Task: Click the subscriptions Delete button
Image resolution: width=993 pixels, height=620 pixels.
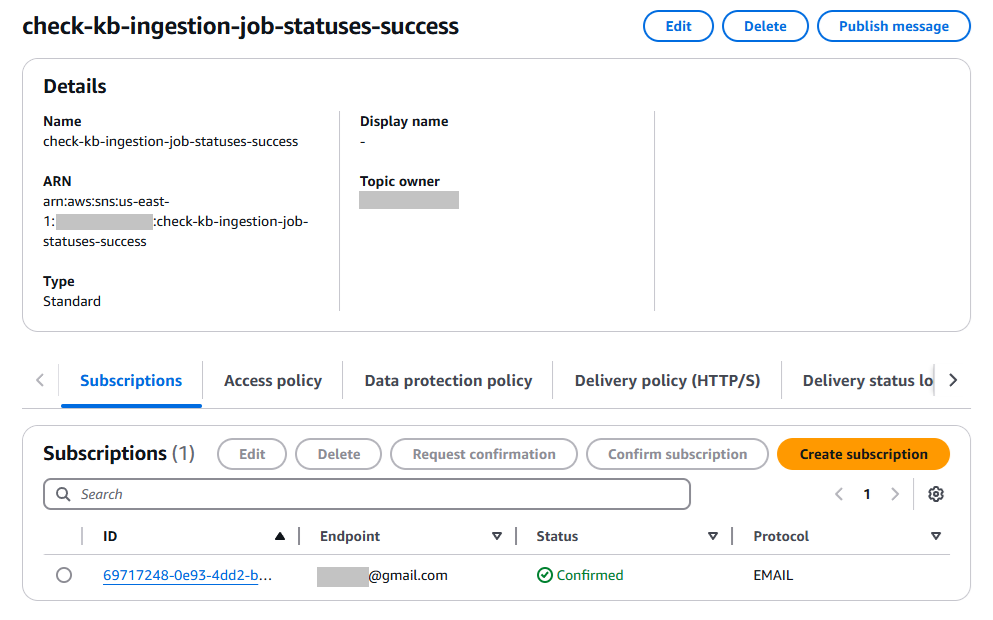Action: [x=339, y=454]
